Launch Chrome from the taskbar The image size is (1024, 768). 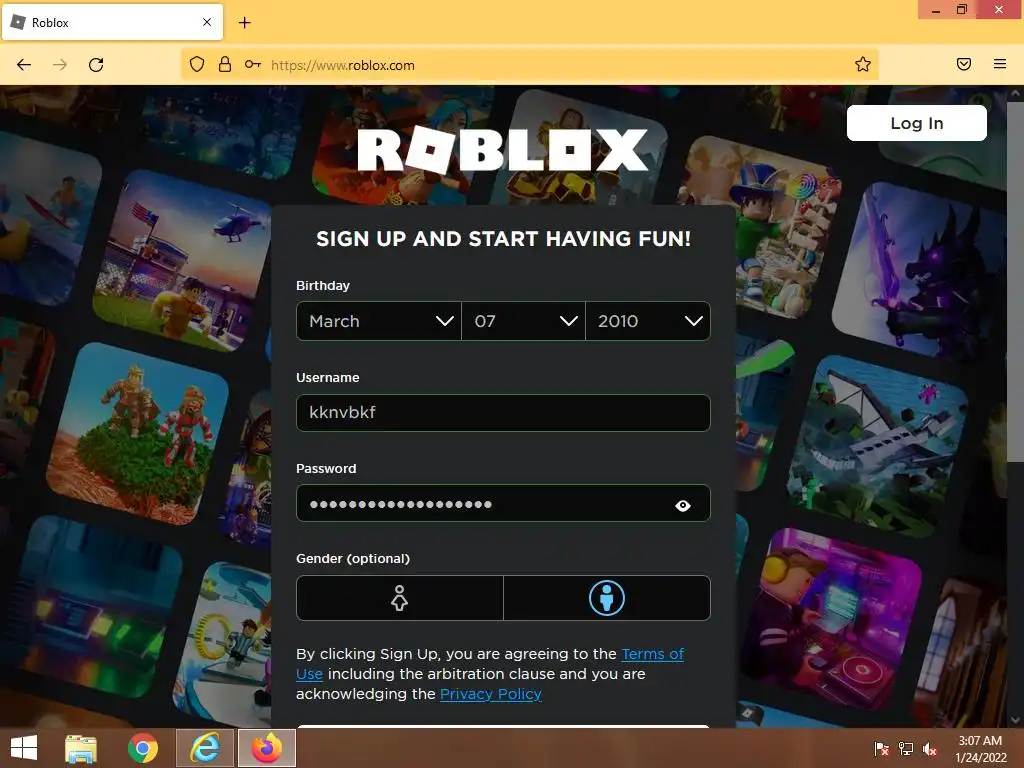[x=142, y=748]
